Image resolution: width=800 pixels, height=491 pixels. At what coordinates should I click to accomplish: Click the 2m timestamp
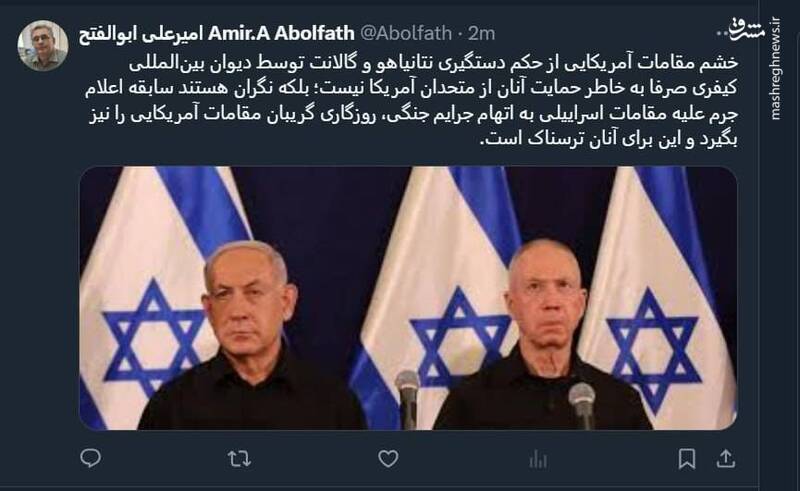481,33
